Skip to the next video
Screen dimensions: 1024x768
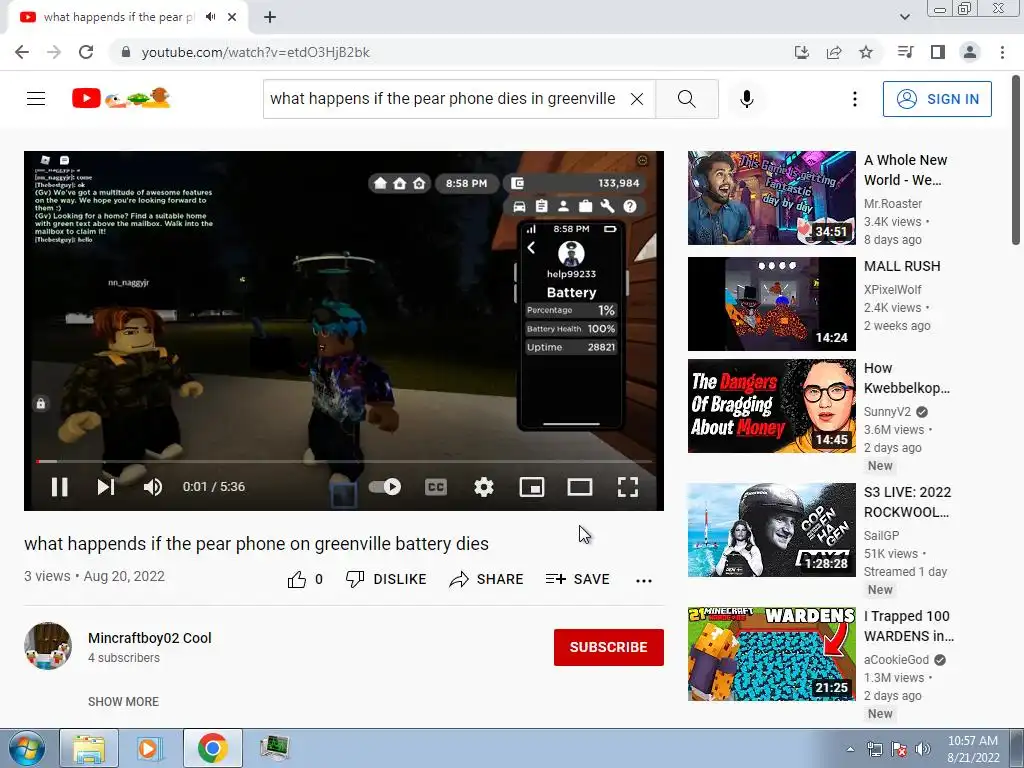click(x=106, y=487)
